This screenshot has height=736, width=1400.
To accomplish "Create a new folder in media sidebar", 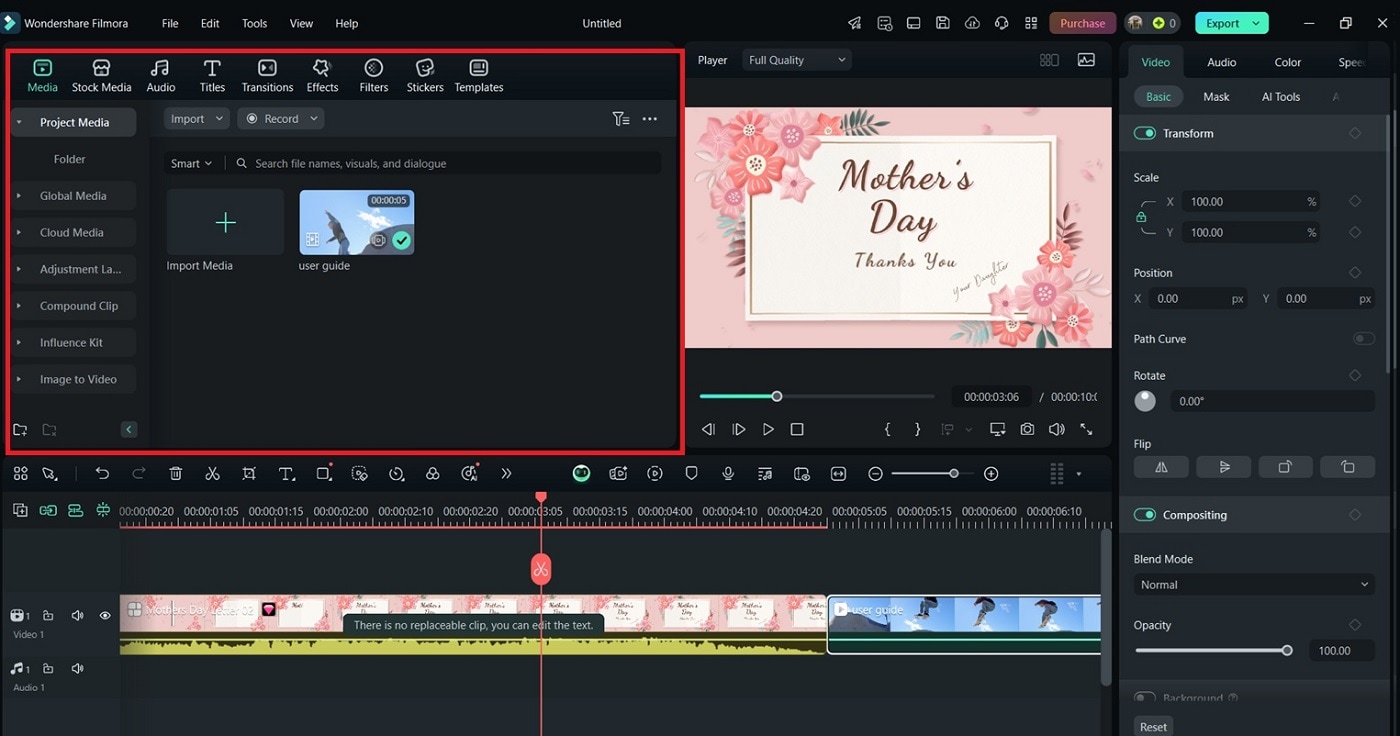I will pos(20,429).
